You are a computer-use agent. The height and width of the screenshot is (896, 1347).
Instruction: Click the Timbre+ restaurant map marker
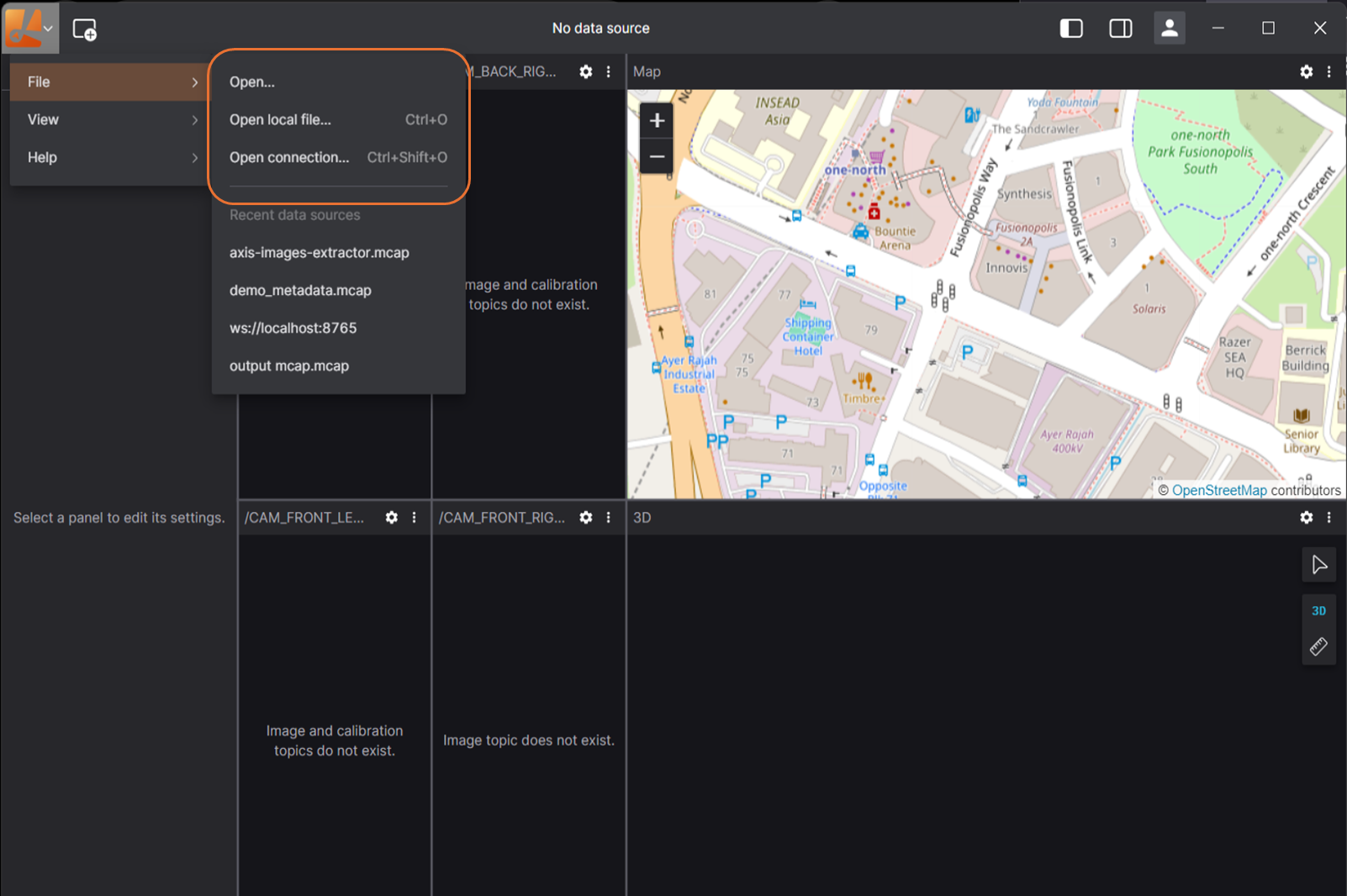(x=864, y=381)
